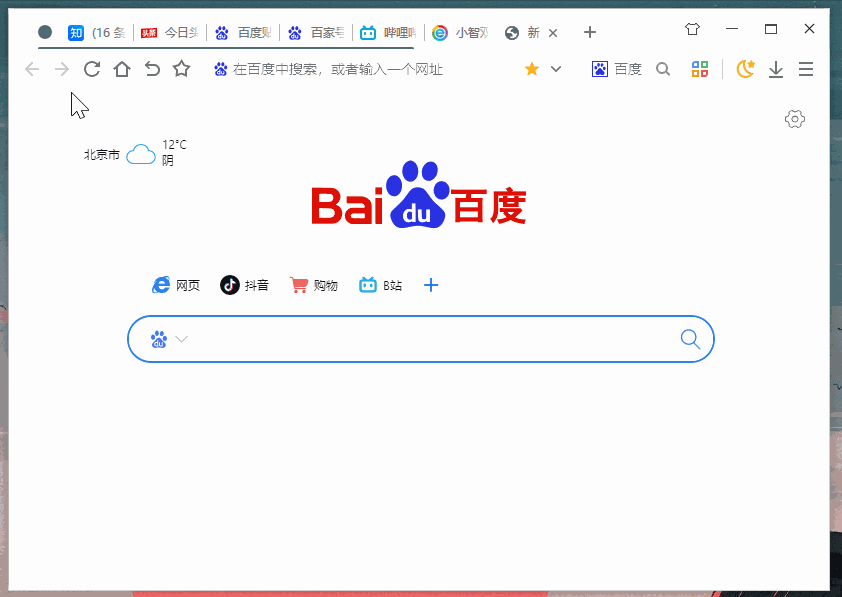Click the restore closed tab arrow icon
This screenshot has height=597, width=842.
[x=151, y=69]
